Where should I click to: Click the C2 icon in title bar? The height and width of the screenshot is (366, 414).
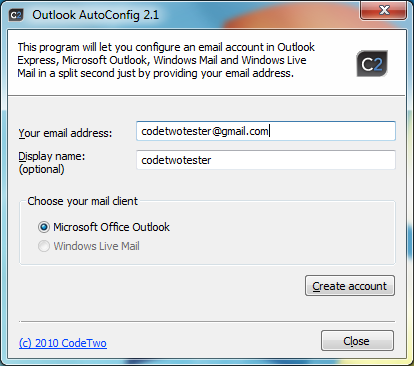click(x=16, y=15)
